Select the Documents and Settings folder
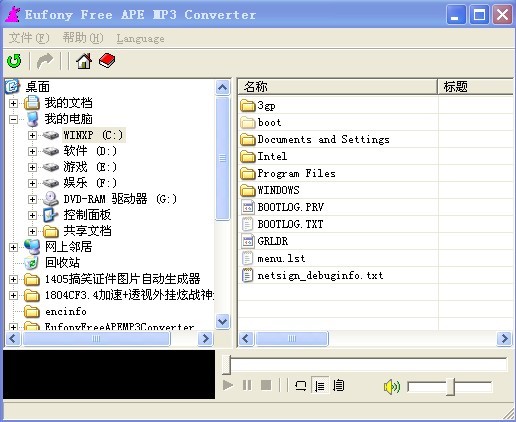Screen dimensions: 516x422 (x=323, y=139)
